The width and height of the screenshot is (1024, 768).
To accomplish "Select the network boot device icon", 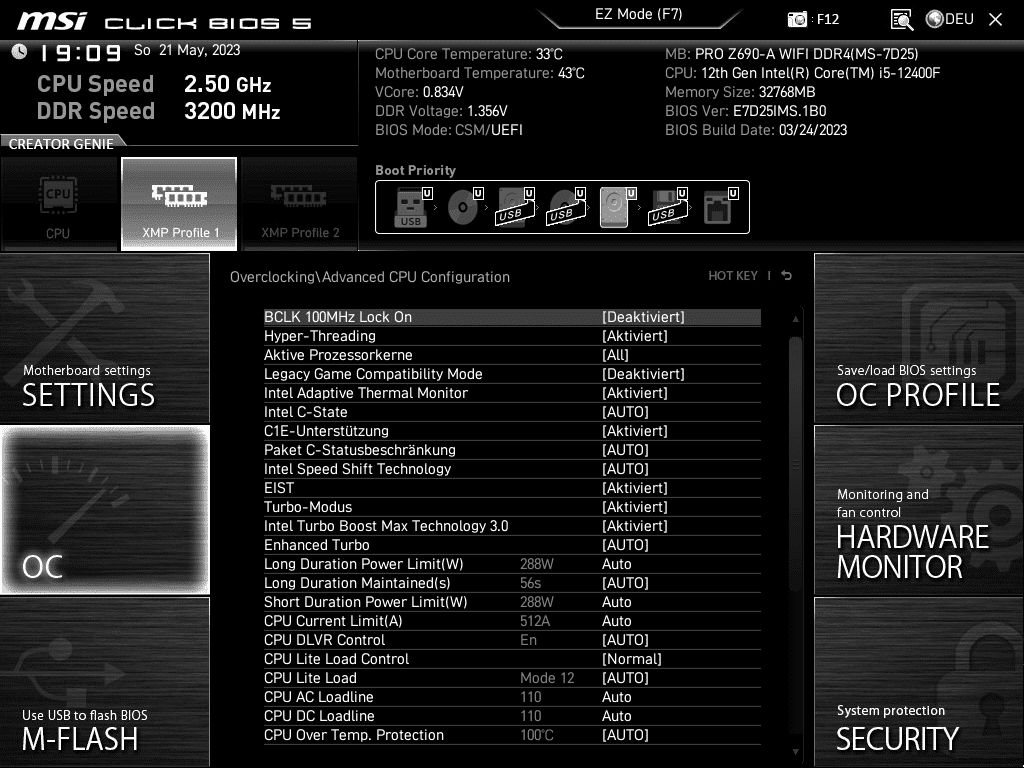I will click(718, 207).
